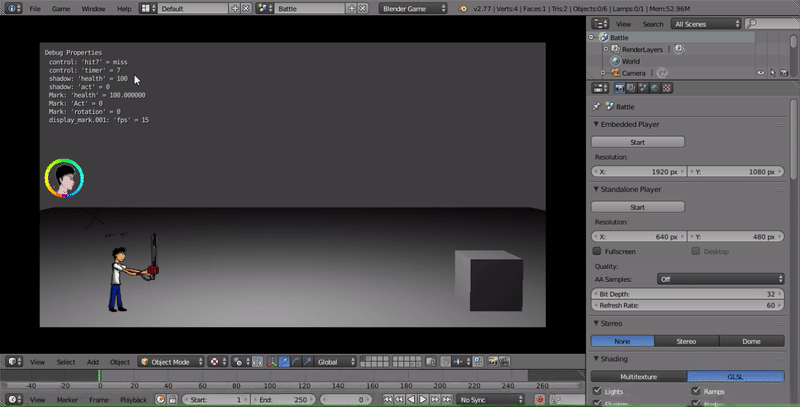Screen dimensions: 800x407
Task: Open the Scene properties tab icon
Action: (x=643, y=88)
